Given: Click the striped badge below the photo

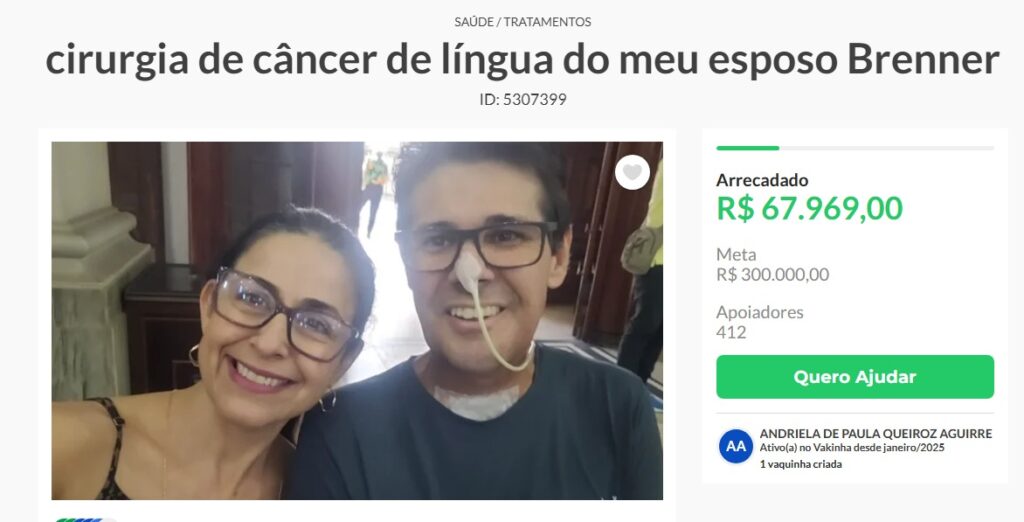Looking at the screenshot, I should [x=85, y=519].
